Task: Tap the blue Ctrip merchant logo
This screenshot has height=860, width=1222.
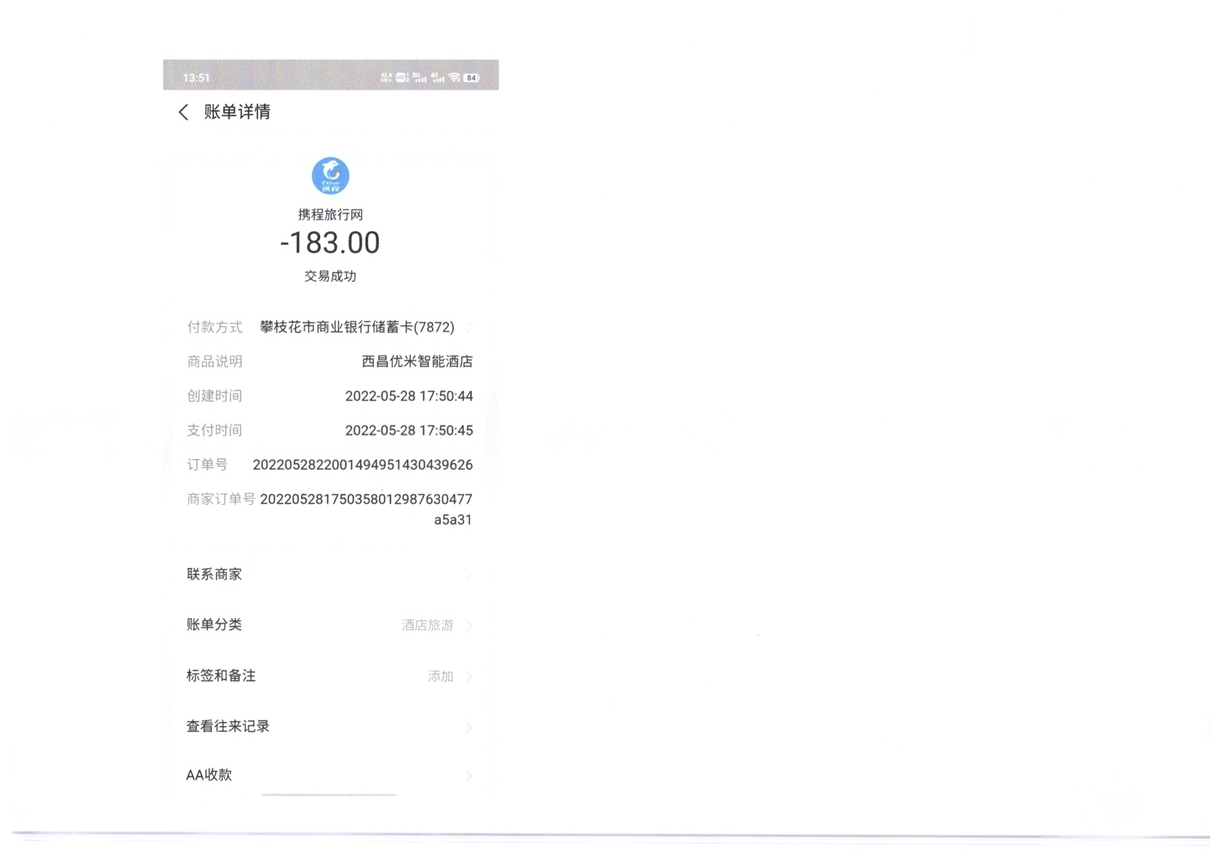Action: tap(330, 176)
